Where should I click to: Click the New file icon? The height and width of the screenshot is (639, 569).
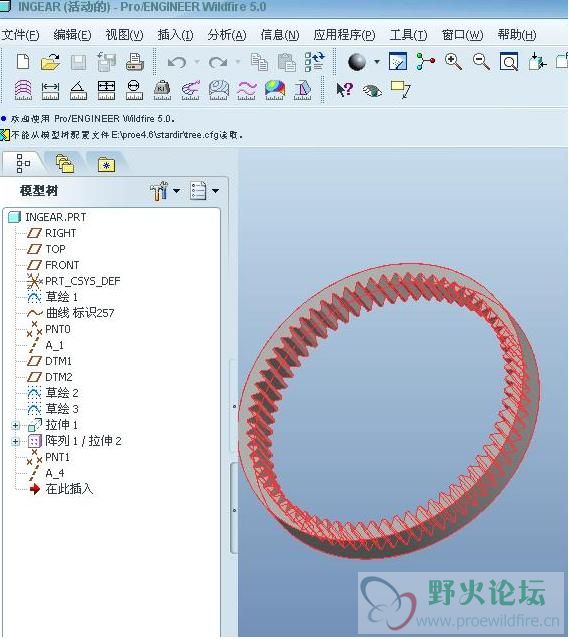tap(23, 62)
